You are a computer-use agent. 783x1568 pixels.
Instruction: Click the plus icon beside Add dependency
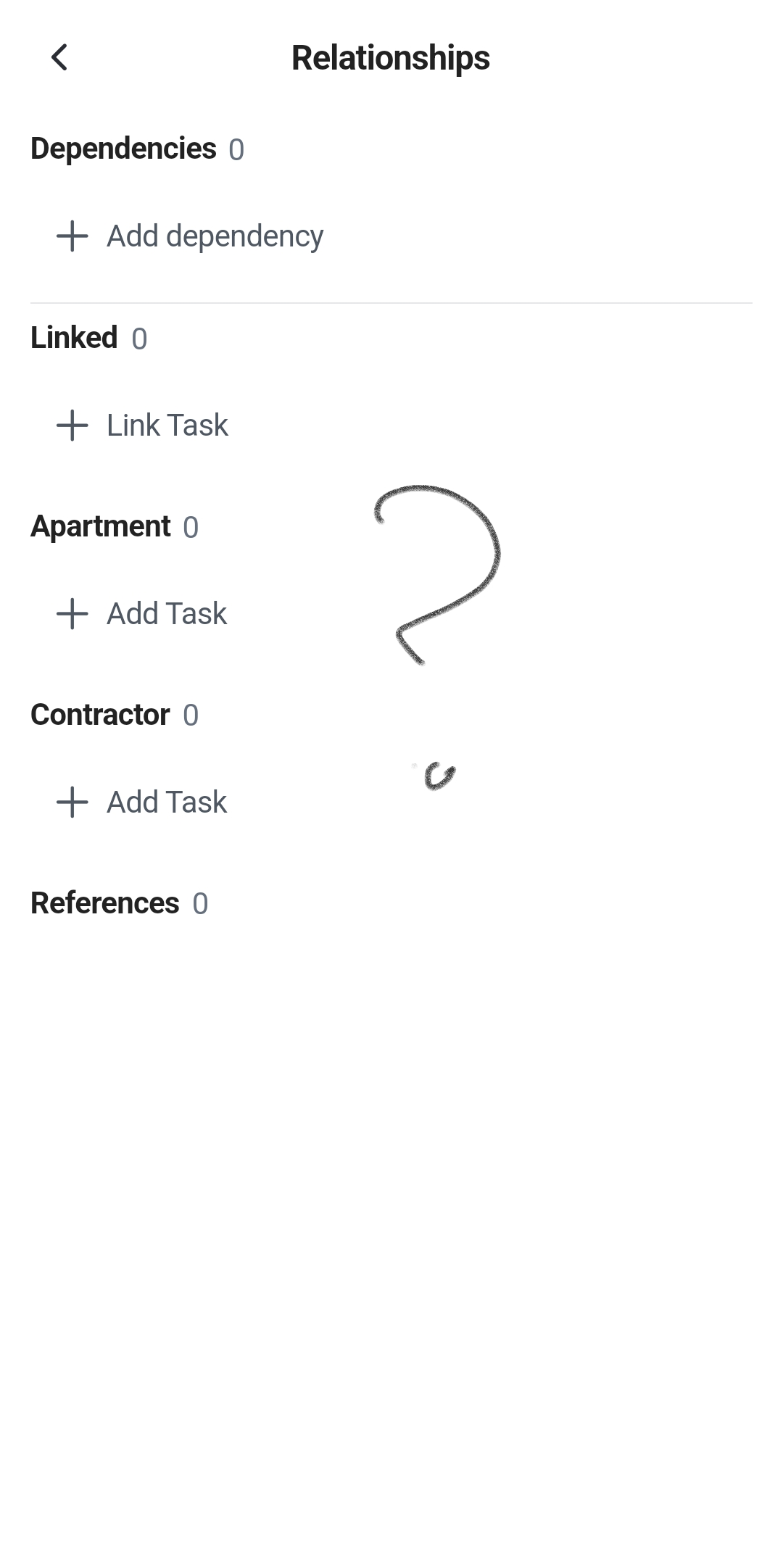click(x=72, y=236)
